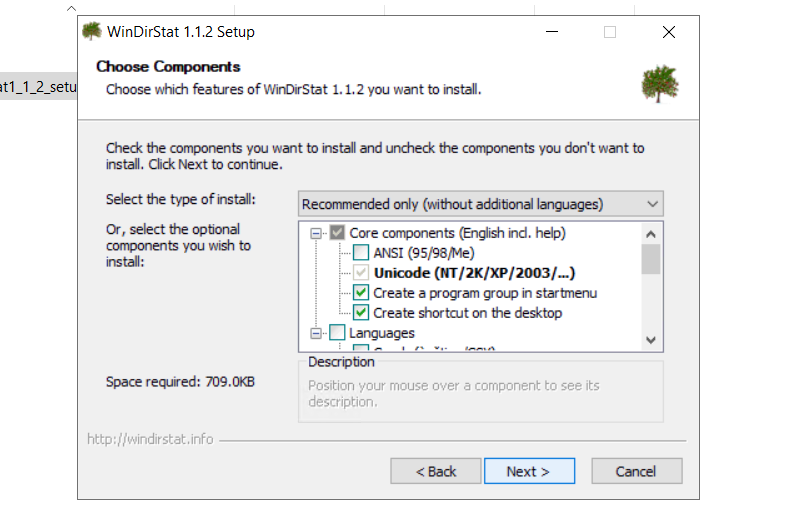800x530 pixels.
Task: Collapse the Languages tree node
Action: [x=316, y=333]
